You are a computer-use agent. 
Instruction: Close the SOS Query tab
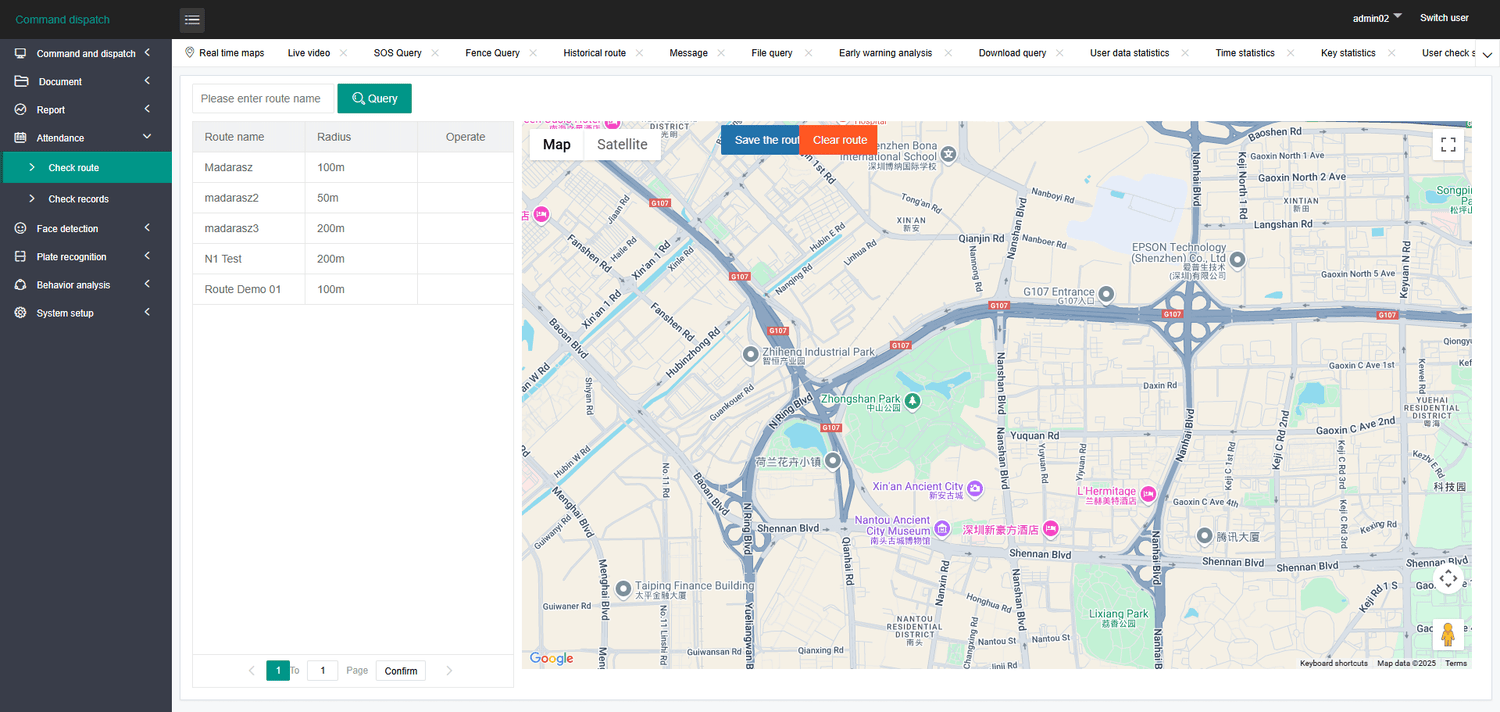coord(435,53)
